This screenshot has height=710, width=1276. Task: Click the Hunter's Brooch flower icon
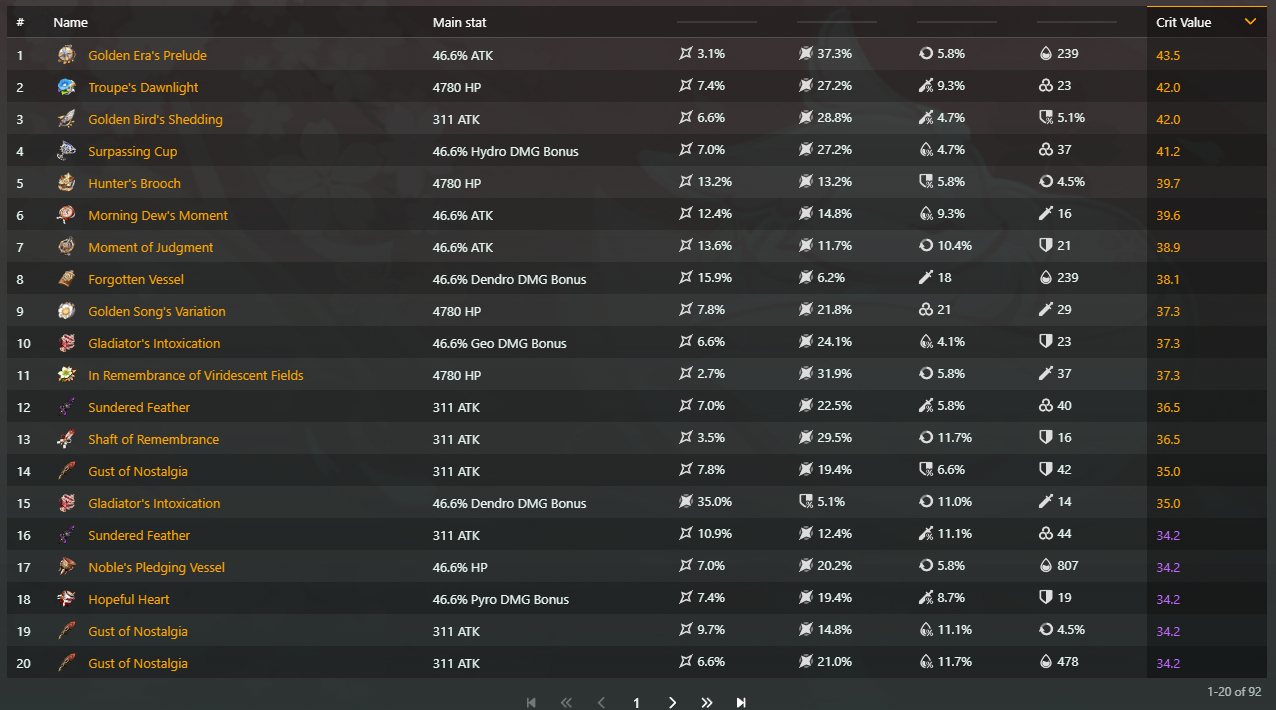tap(66, 183)
